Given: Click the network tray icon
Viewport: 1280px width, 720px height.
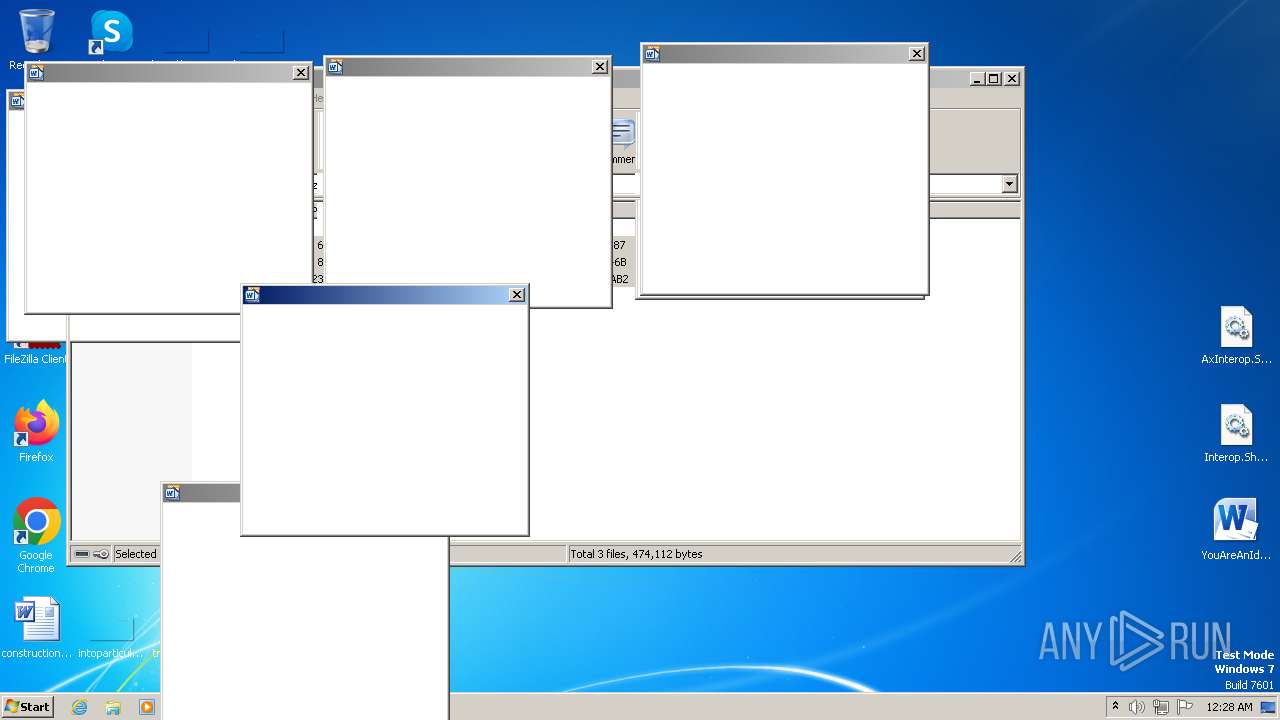Looking at the screenshot, I should coord(1160,707).
